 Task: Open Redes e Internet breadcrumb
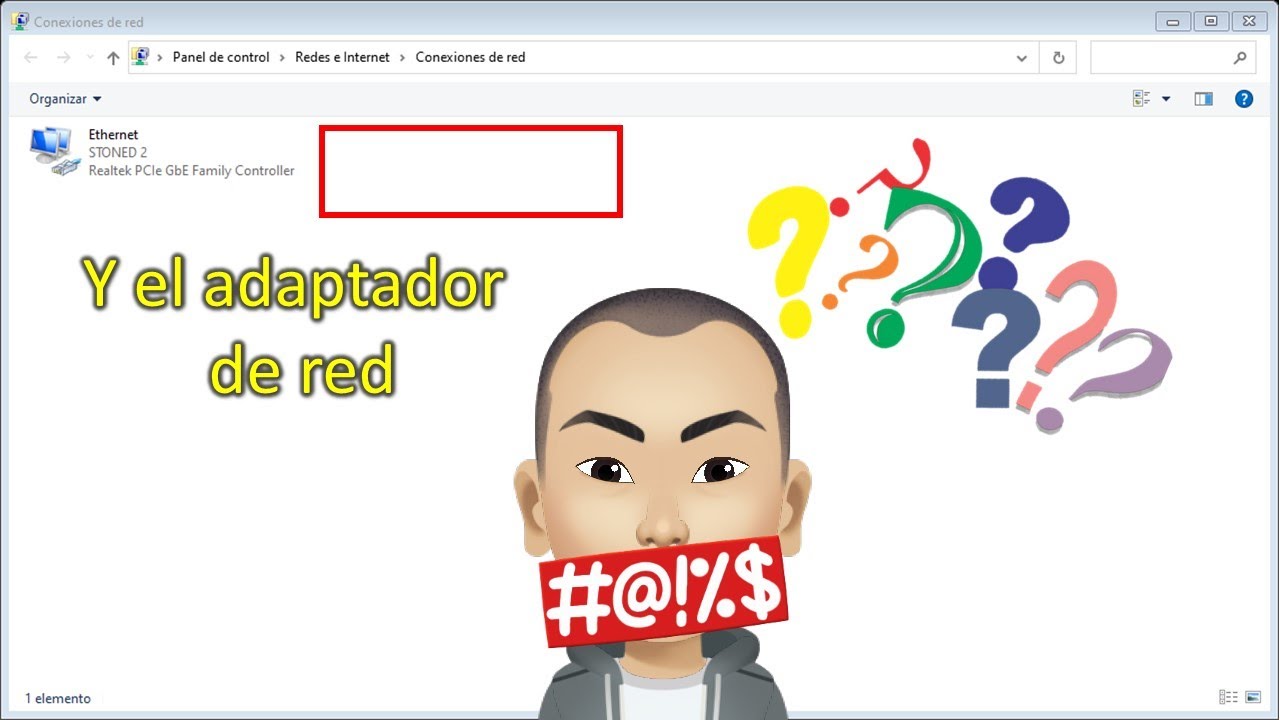coord(342,58)
